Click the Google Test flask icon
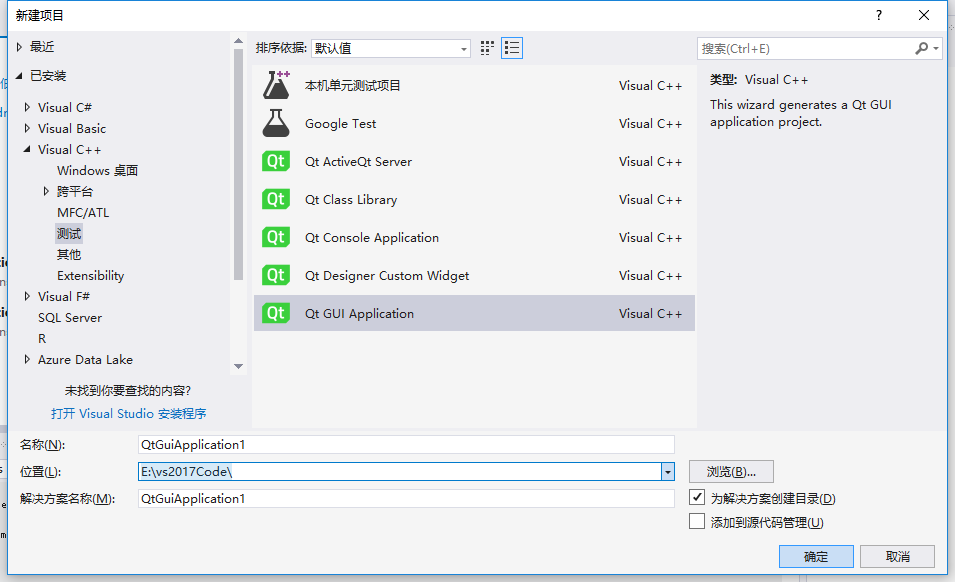Screen dimensions: 955x582 [276, 124]
